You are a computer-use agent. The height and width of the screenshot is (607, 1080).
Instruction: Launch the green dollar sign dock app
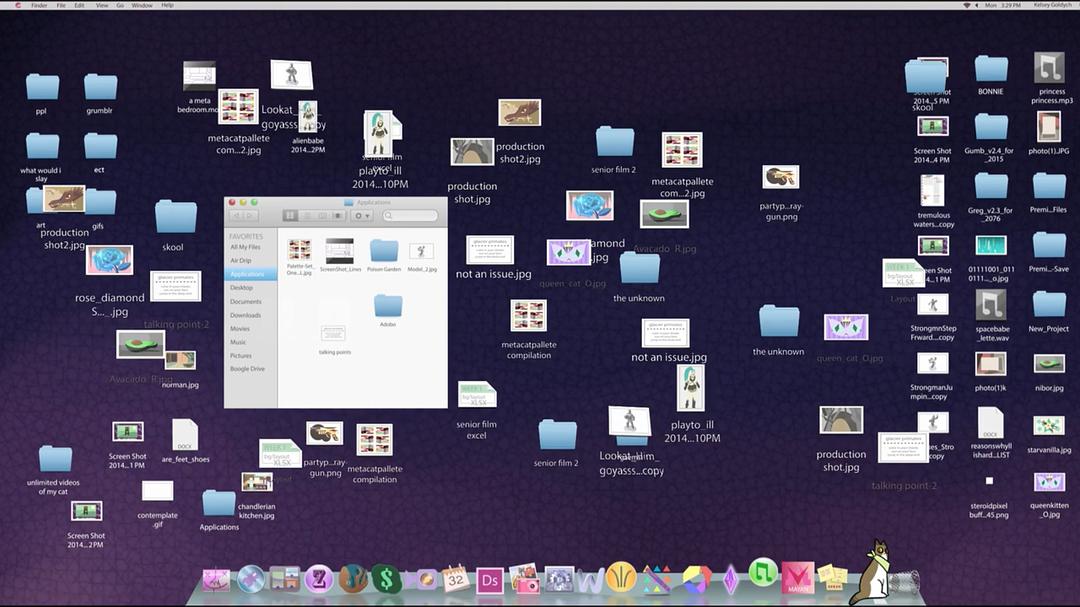click(386, 578)
